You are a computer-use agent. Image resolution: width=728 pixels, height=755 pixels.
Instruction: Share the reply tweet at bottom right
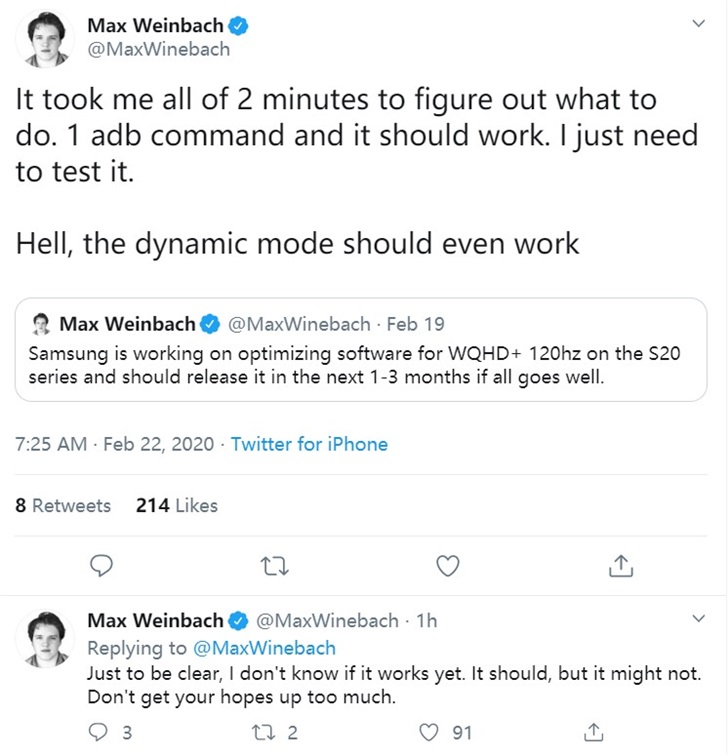point(593,733)
